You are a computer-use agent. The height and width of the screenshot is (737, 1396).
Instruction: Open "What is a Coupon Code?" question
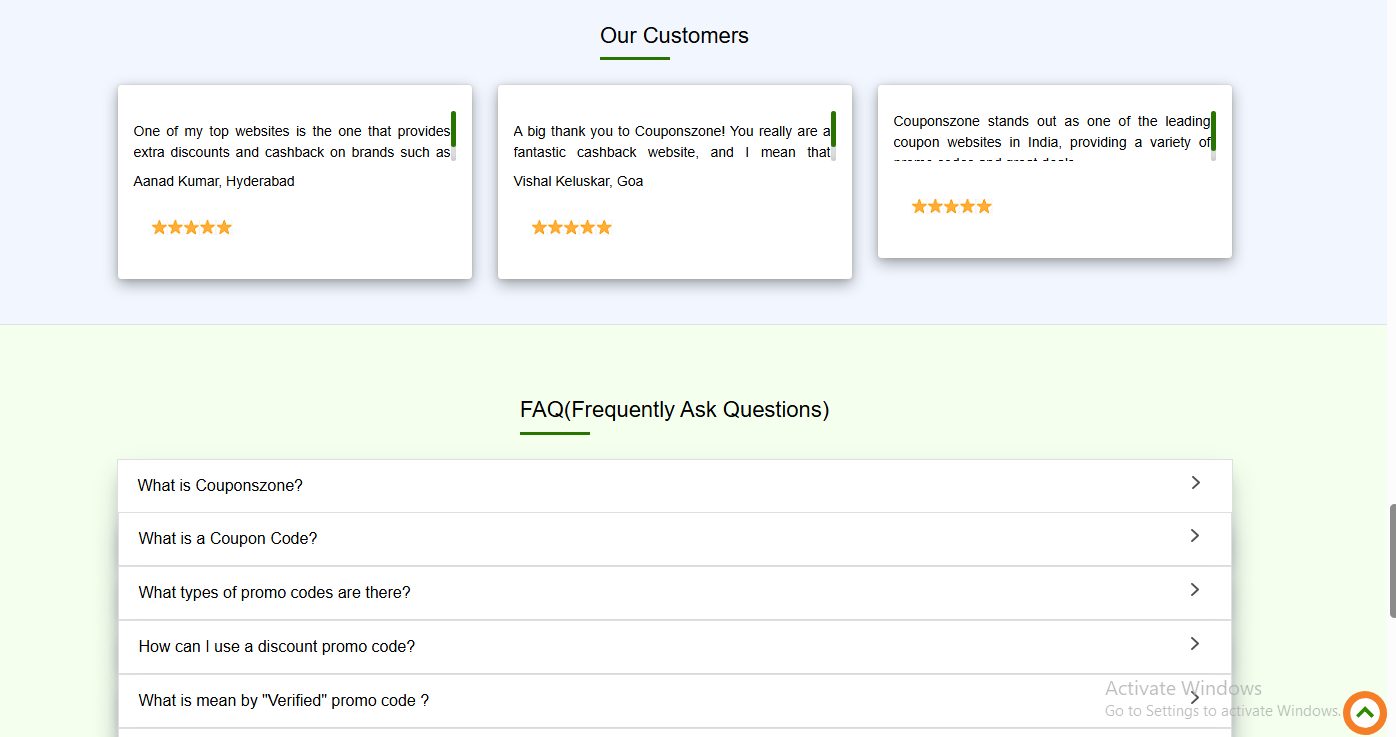[228, 539]
